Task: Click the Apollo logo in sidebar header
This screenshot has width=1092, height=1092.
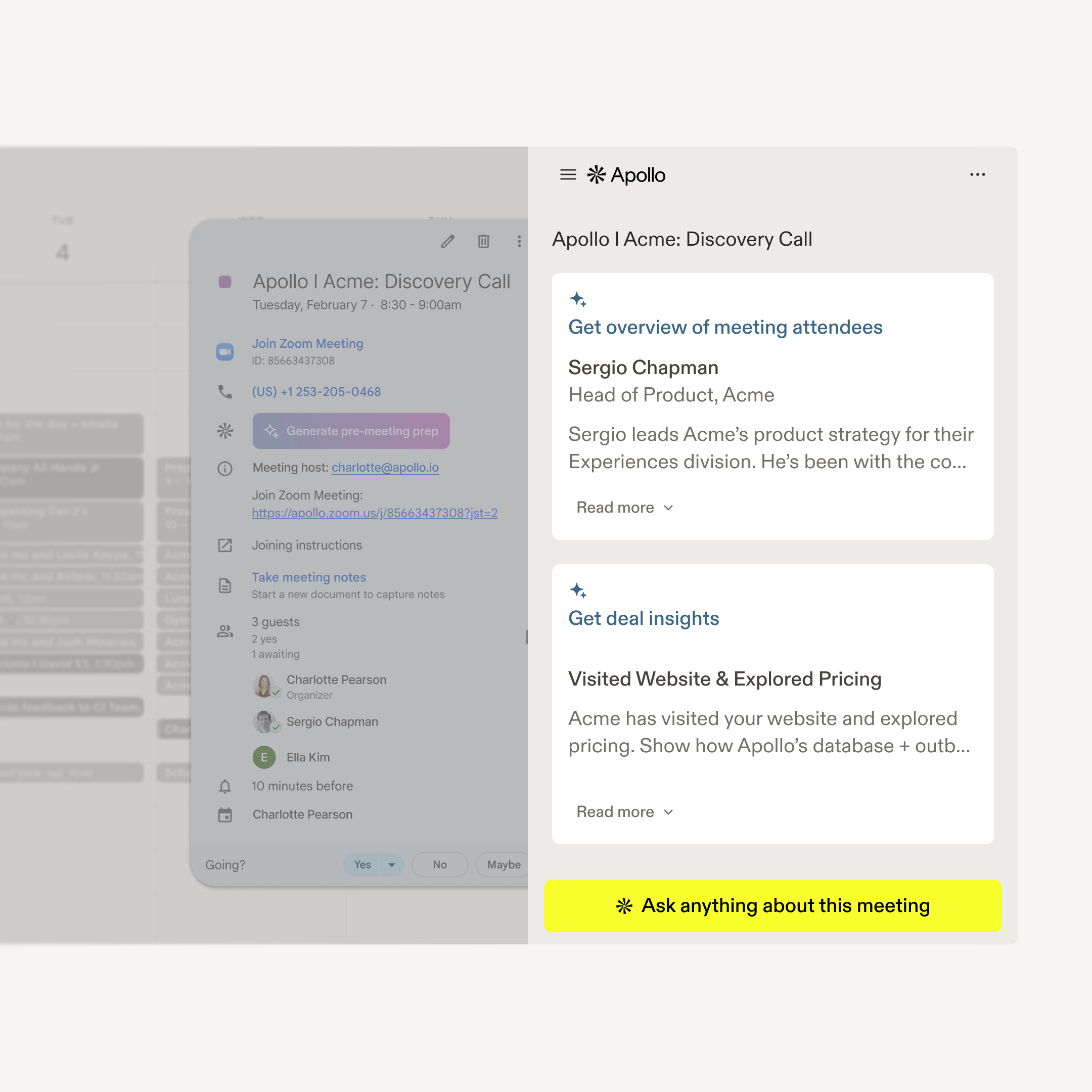Action: coord(626,174)
